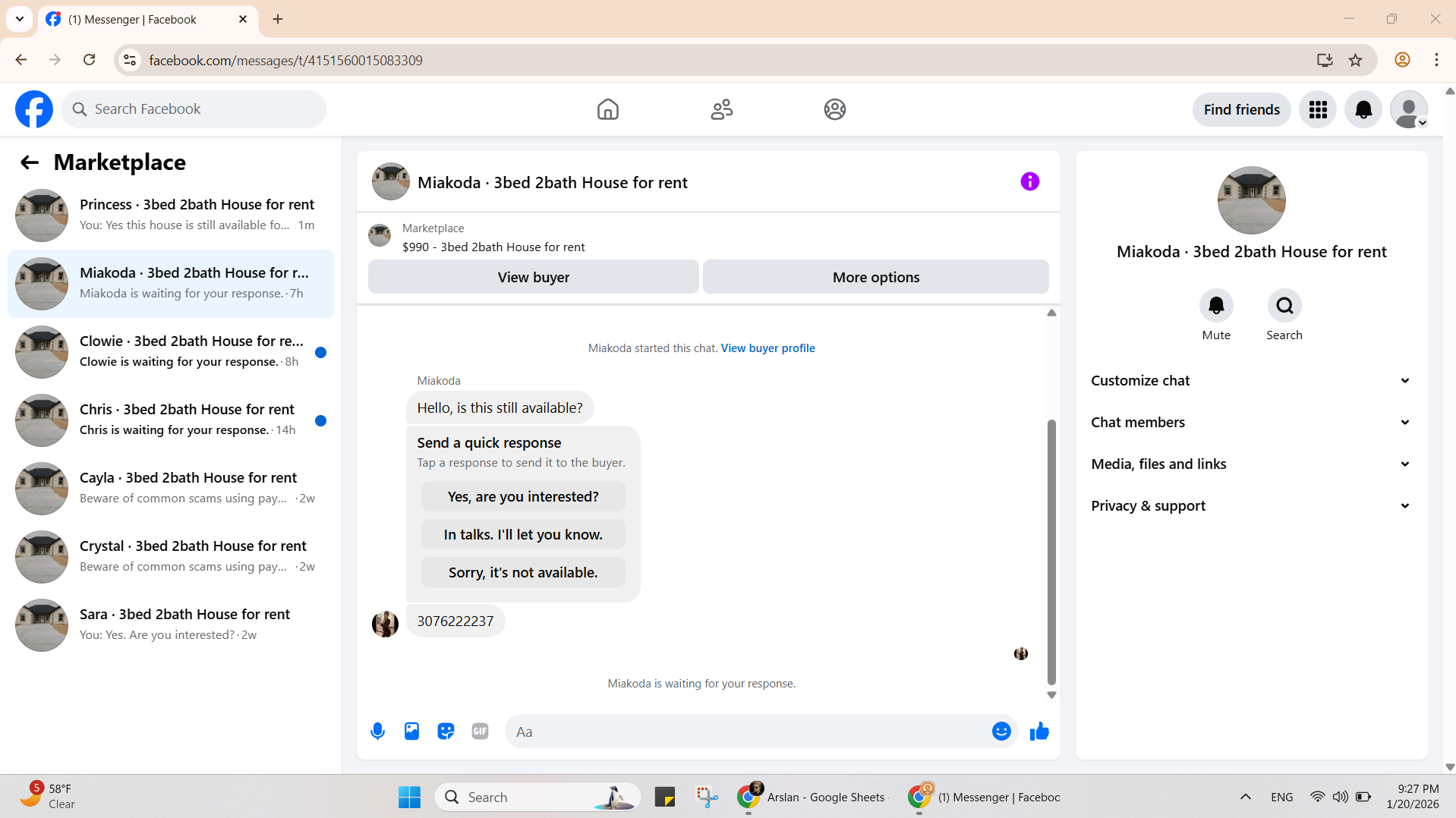This screenshot has width=1456, height=818.
Task: Open tab search dropdown arrow
Action: 20,19
